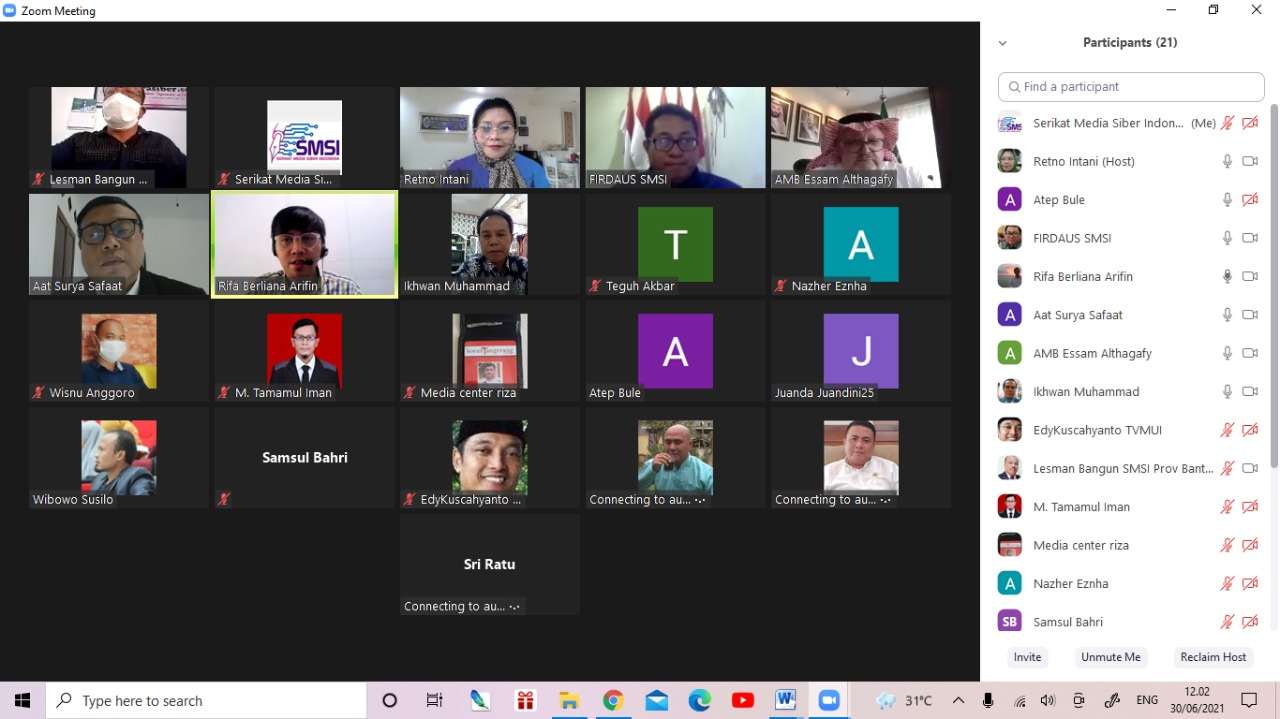The height and width of the screenshot is (719, 1280).
Task: Select the Sri Ratu video tile
Action: coord(490,565)
